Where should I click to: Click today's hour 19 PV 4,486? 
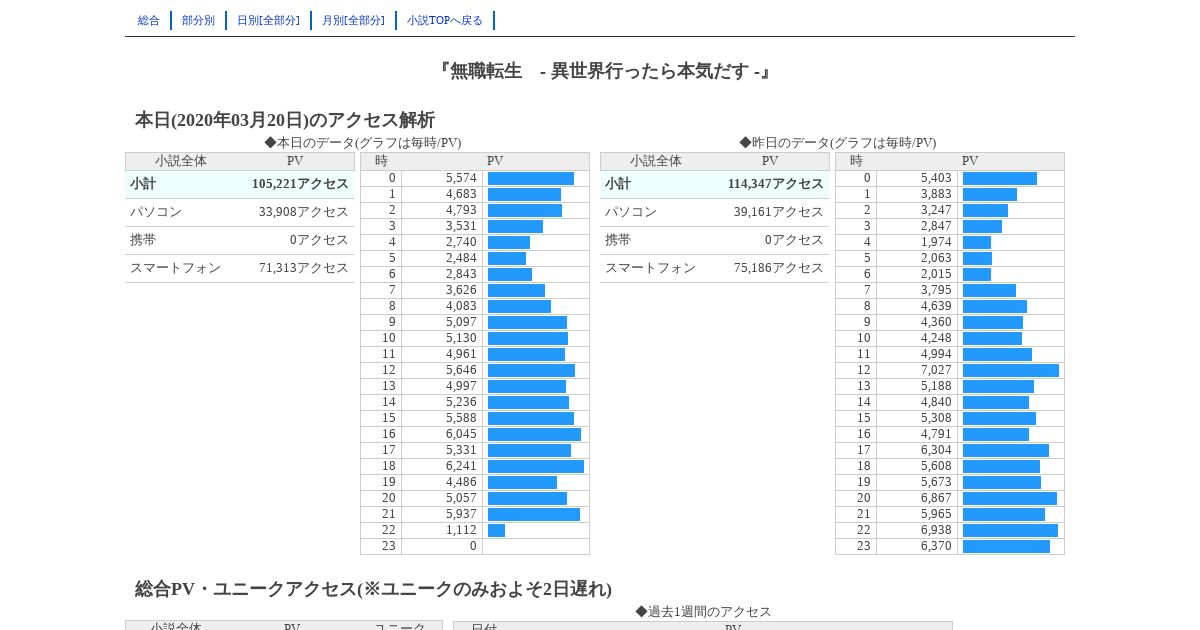(461, 482)
